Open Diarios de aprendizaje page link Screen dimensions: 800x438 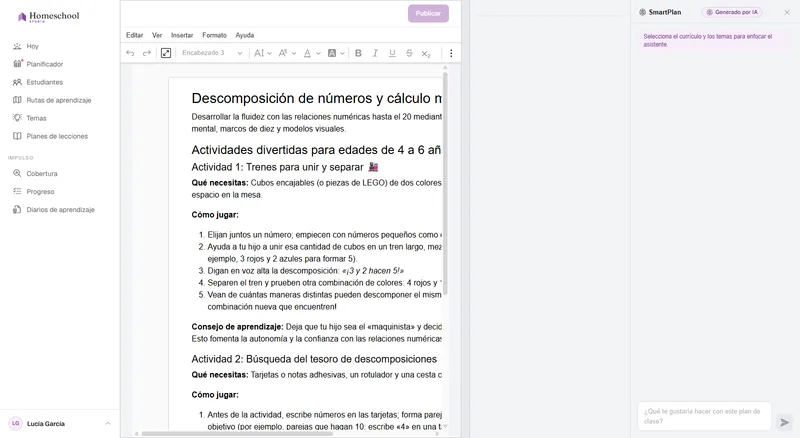pyautogui.click(x=61, y=210)
